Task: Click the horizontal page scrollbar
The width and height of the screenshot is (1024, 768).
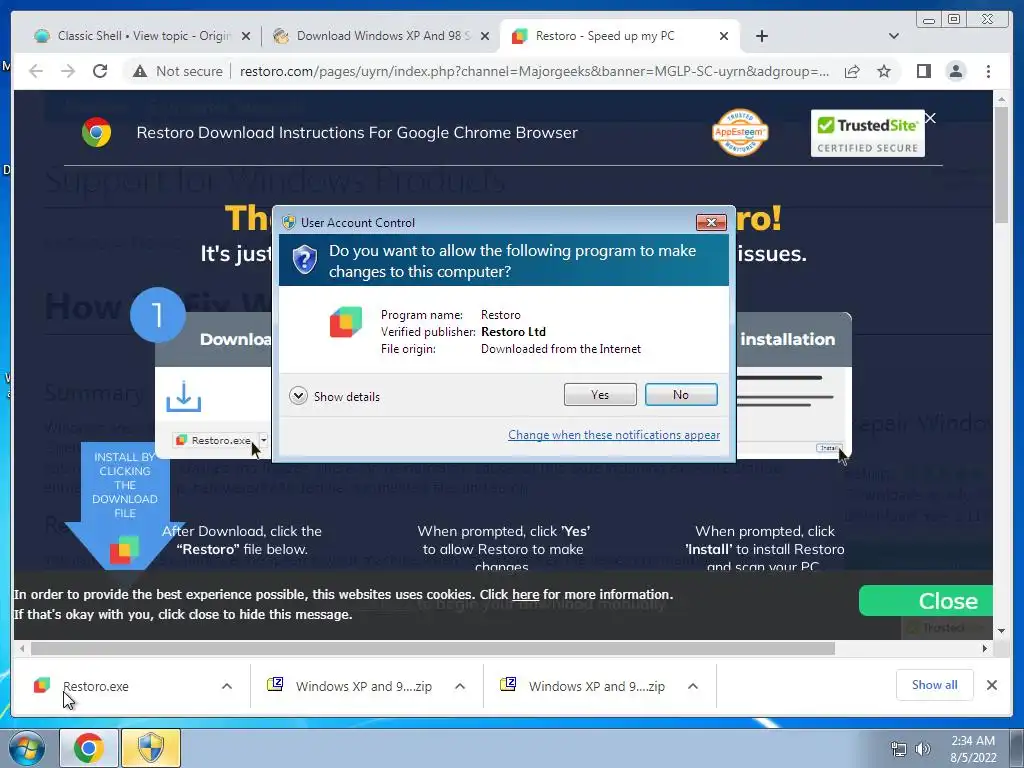Action: point(432,648)
